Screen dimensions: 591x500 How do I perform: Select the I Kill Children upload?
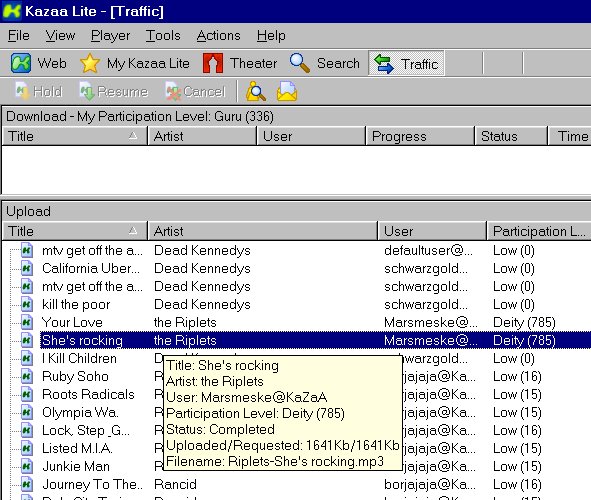tap(79, 358)
